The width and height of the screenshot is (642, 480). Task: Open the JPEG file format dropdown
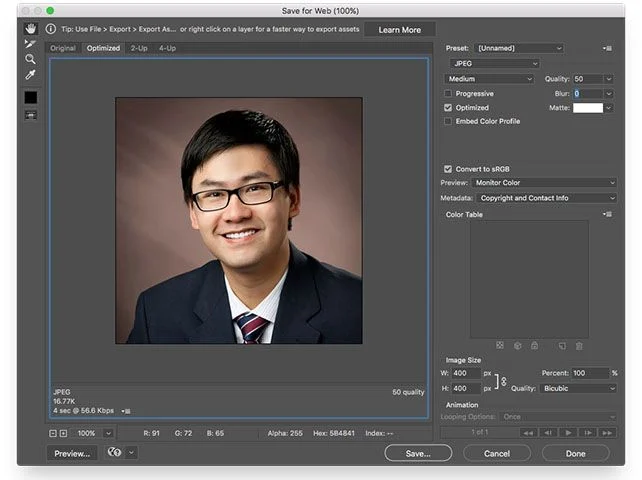tap(494, 63)
